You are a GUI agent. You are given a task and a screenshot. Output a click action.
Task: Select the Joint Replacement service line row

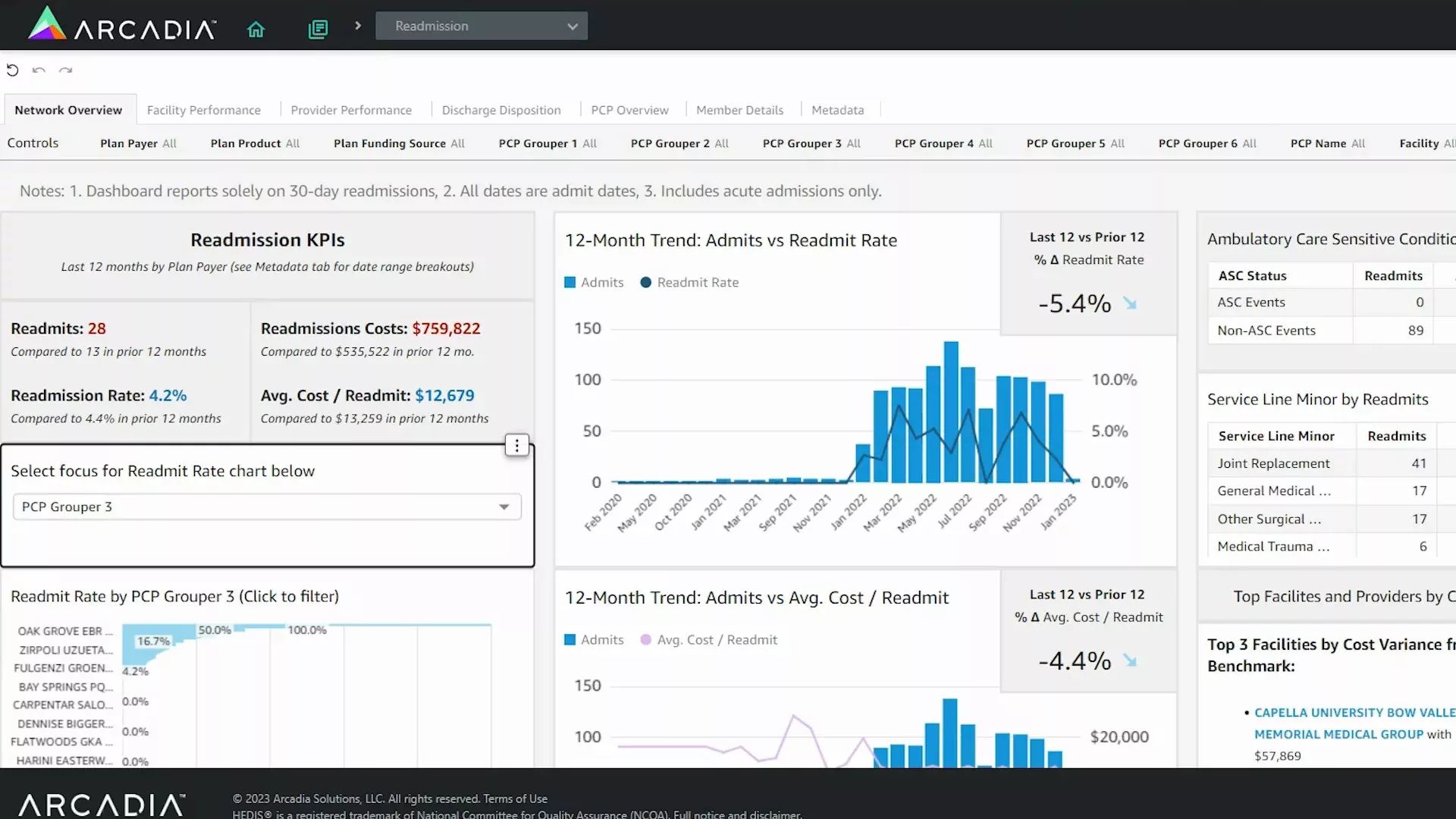tap(1274, 463)
